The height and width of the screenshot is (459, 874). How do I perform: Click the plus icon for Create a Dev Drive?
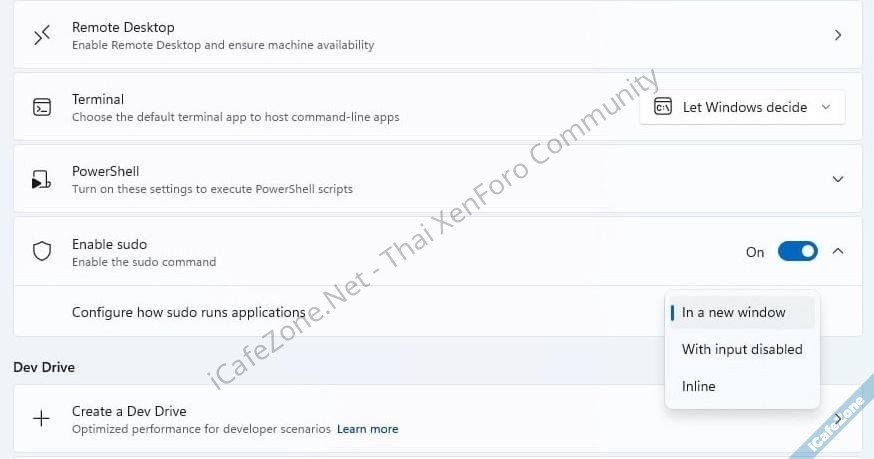tap(41, 419)
